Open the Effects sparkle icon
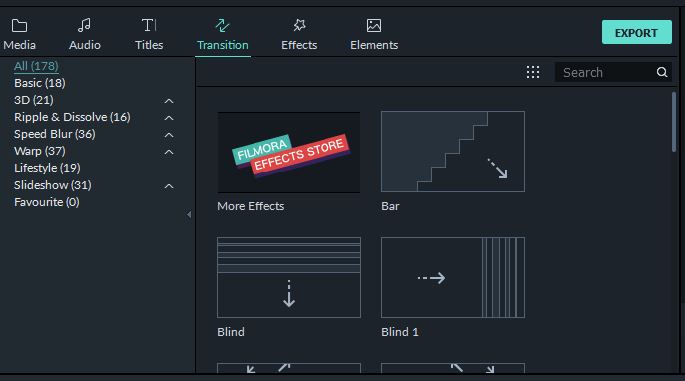Viewport: 685px width, 381px height. (x=299, y=25)
